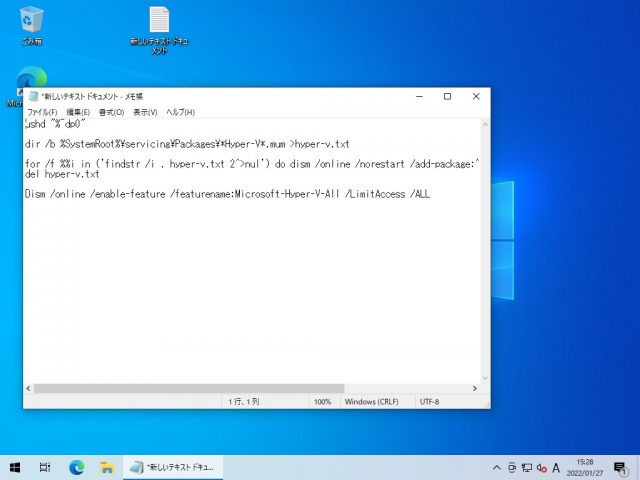Click the Notepad taskbar button

coord(174,467)
